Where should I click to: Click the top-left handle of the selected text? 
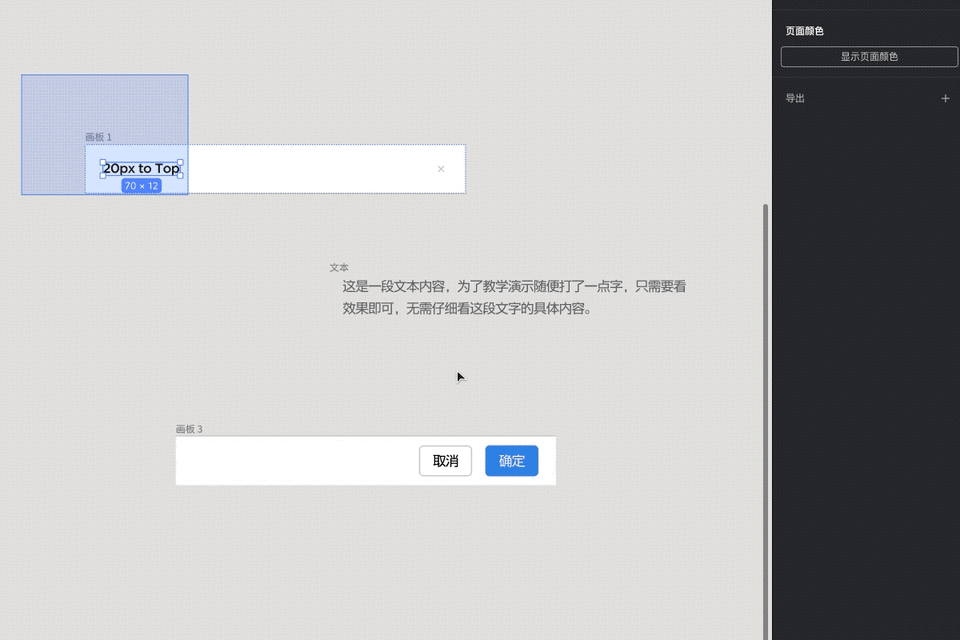point(103,162)
